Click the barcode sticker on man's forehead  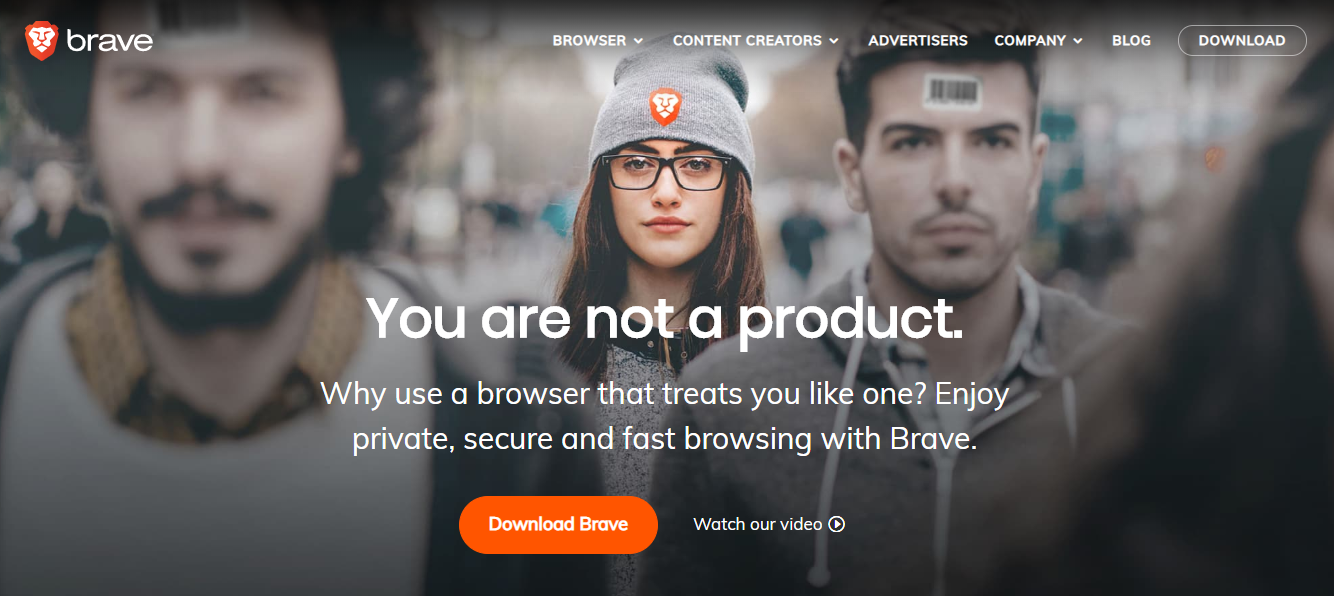coord(951,92)
